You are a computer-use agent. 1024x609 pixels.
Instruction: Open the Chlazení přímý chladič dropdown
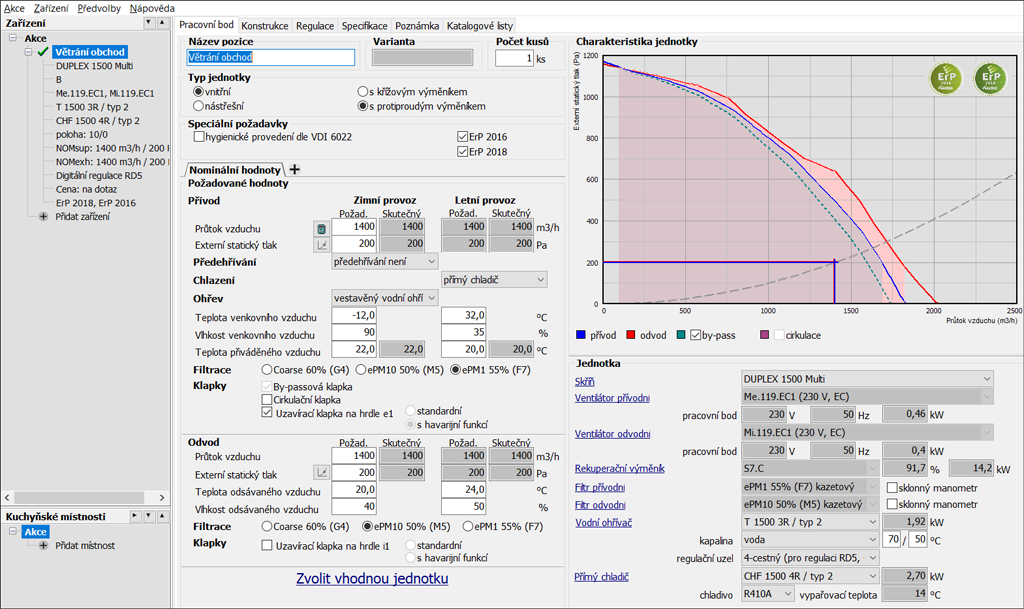coord(494,279)
